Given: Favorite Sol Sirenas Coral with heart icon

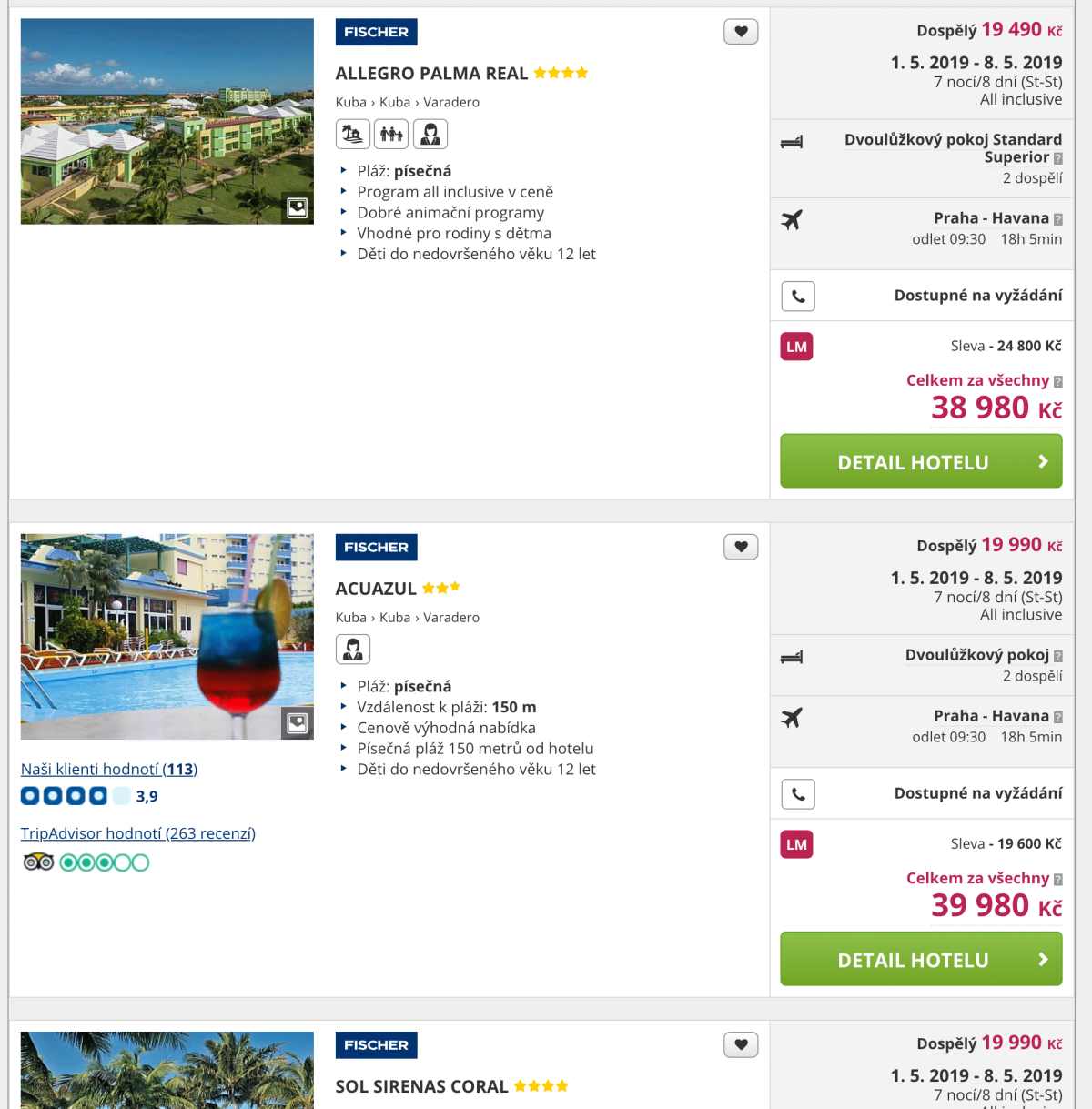Looking at the screenshot, I should pos(741,1044).
